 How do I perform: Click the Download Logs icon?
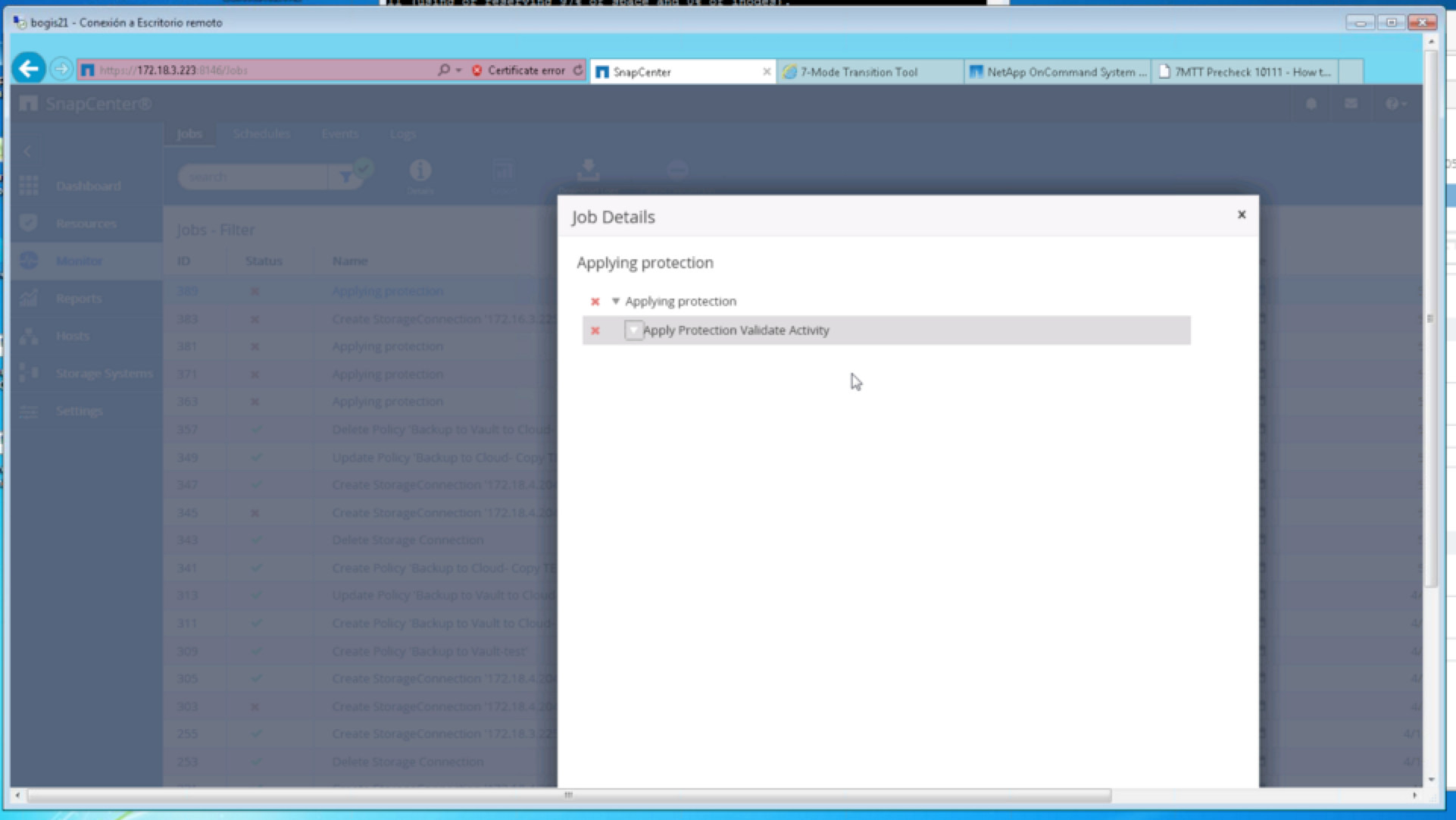tap(588, 171)
